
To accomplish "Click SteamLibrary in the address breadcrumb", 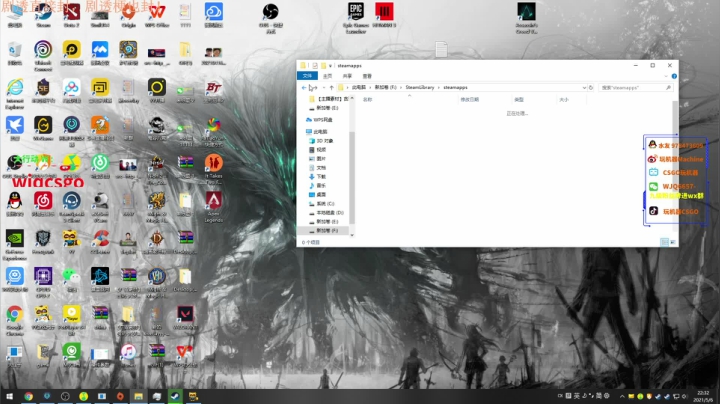I will click(x=419, y=87).
